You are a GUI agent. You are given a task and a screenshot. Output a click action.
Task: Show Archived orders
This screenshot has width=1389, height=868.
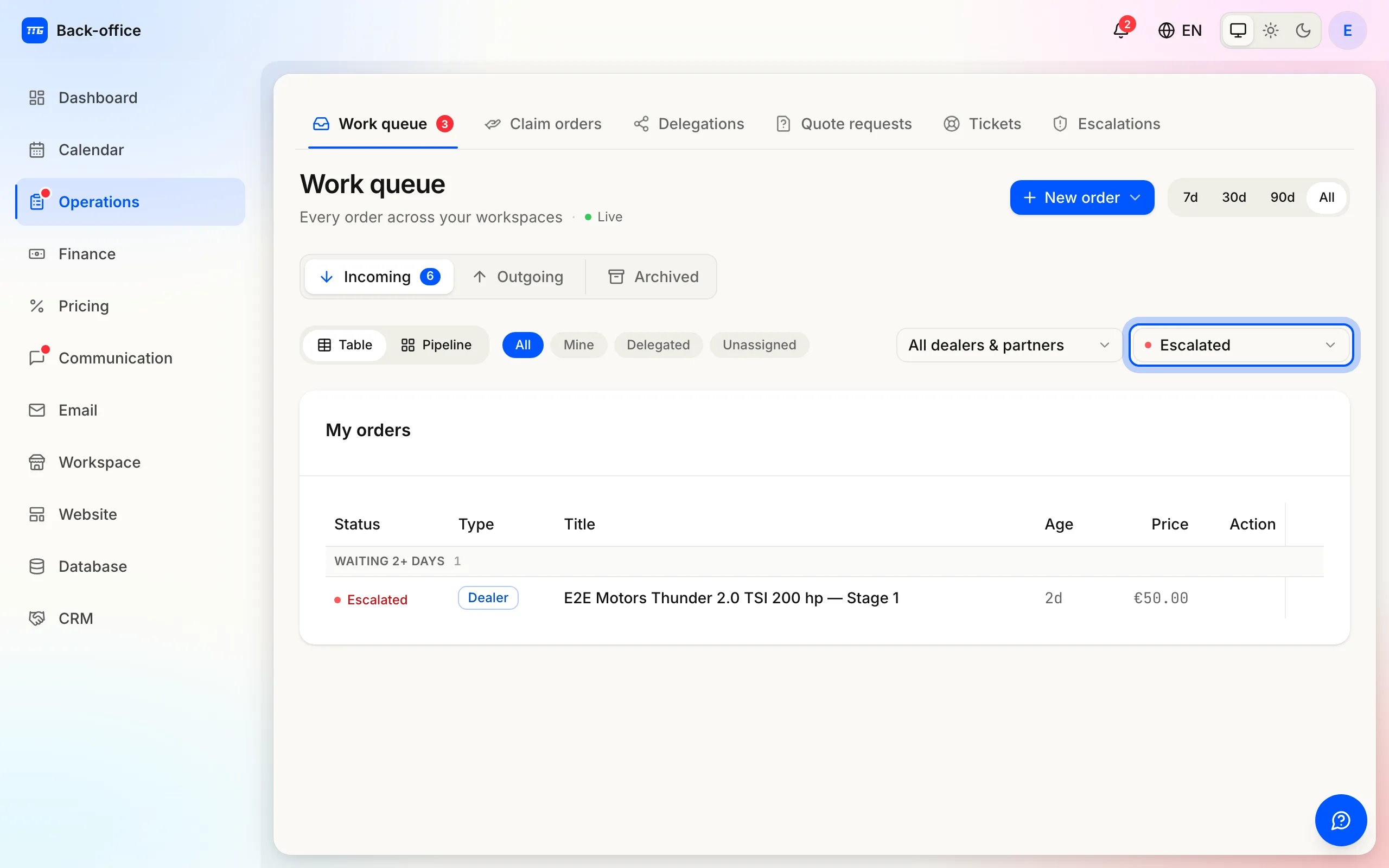(653, 277)
